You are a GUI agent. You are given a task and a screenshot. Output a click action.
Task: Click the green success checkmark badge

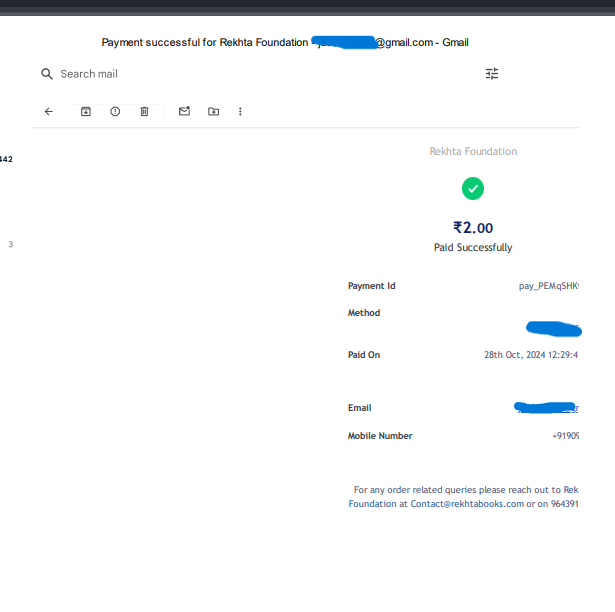(473, 189)
